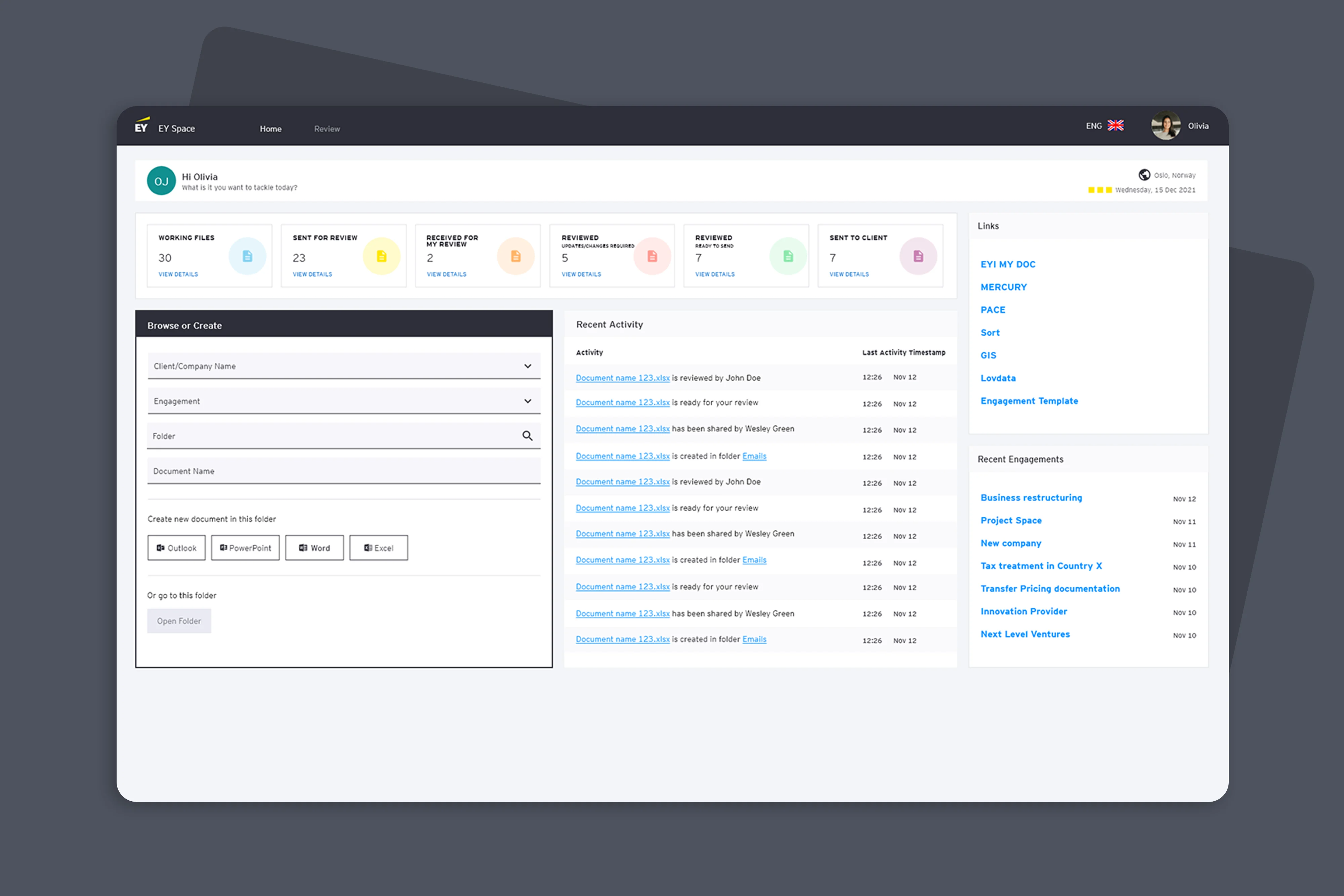Expand the Engagement dropdown

[x=527, y=401]
